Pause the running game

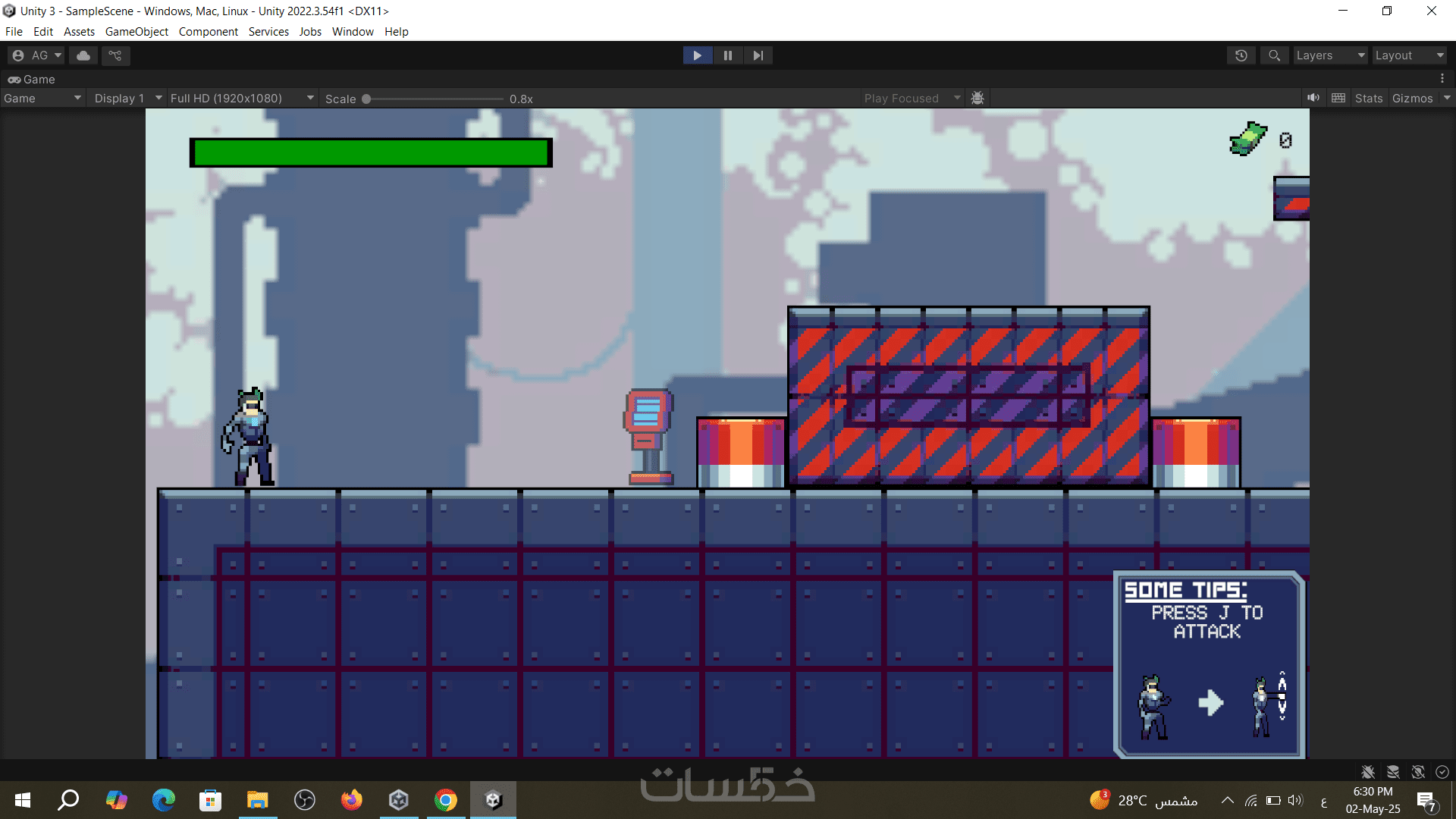(x=728, y=55)
